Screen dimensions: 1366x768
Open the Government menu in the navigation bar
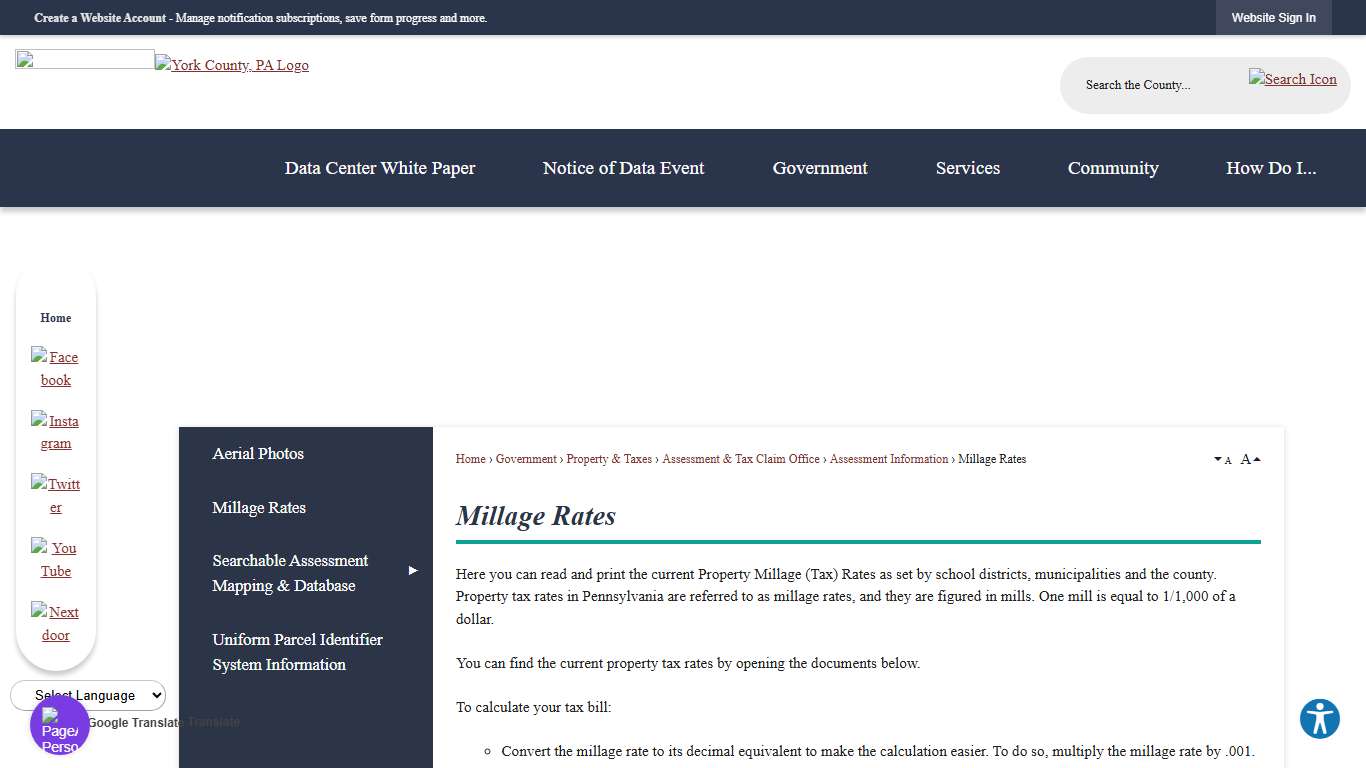click(x=820, y=168)
